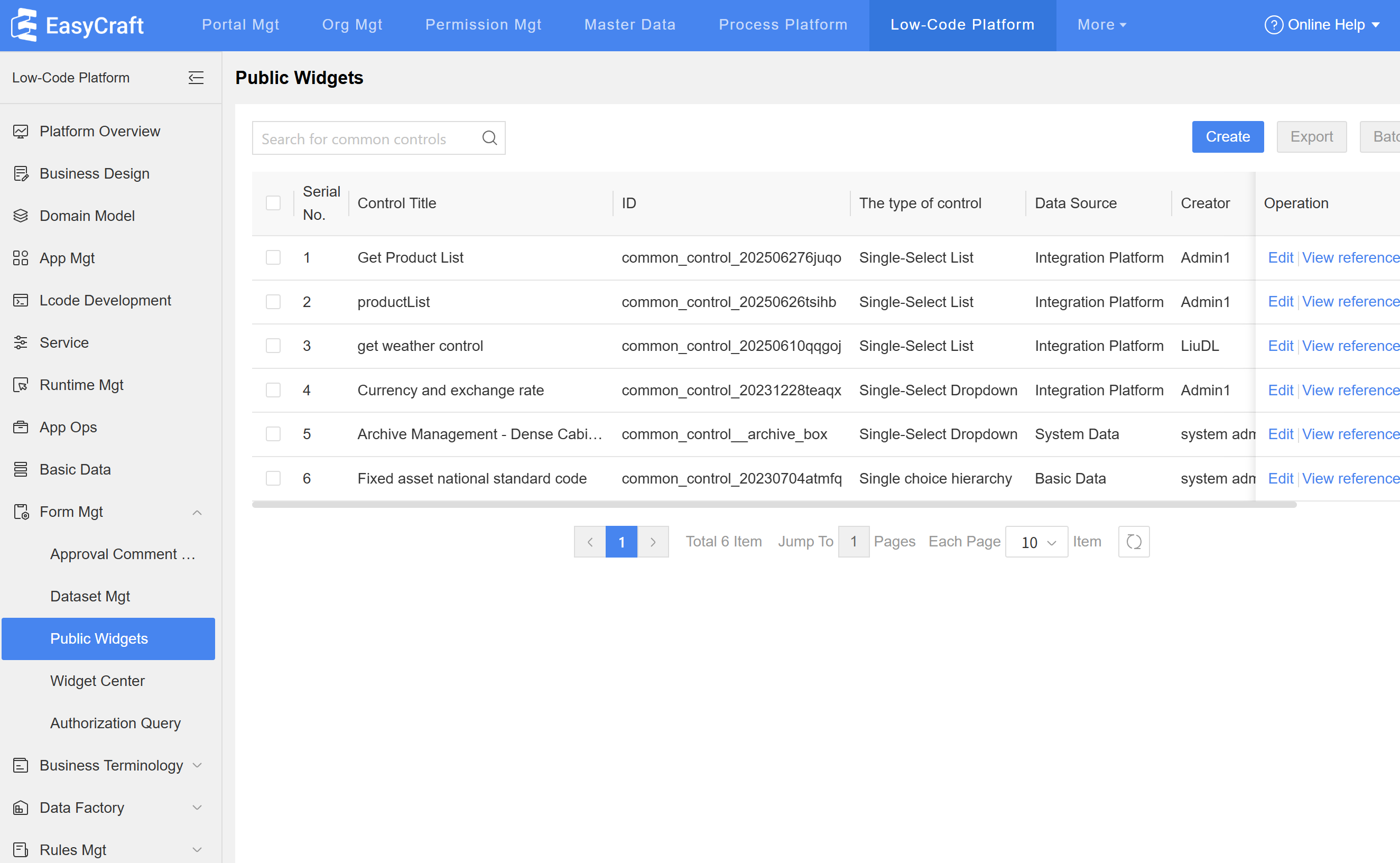This screenshot has width=1400, height=863.
Task: Check the select-all header checkbox
Action: click(x=273, y=203)
